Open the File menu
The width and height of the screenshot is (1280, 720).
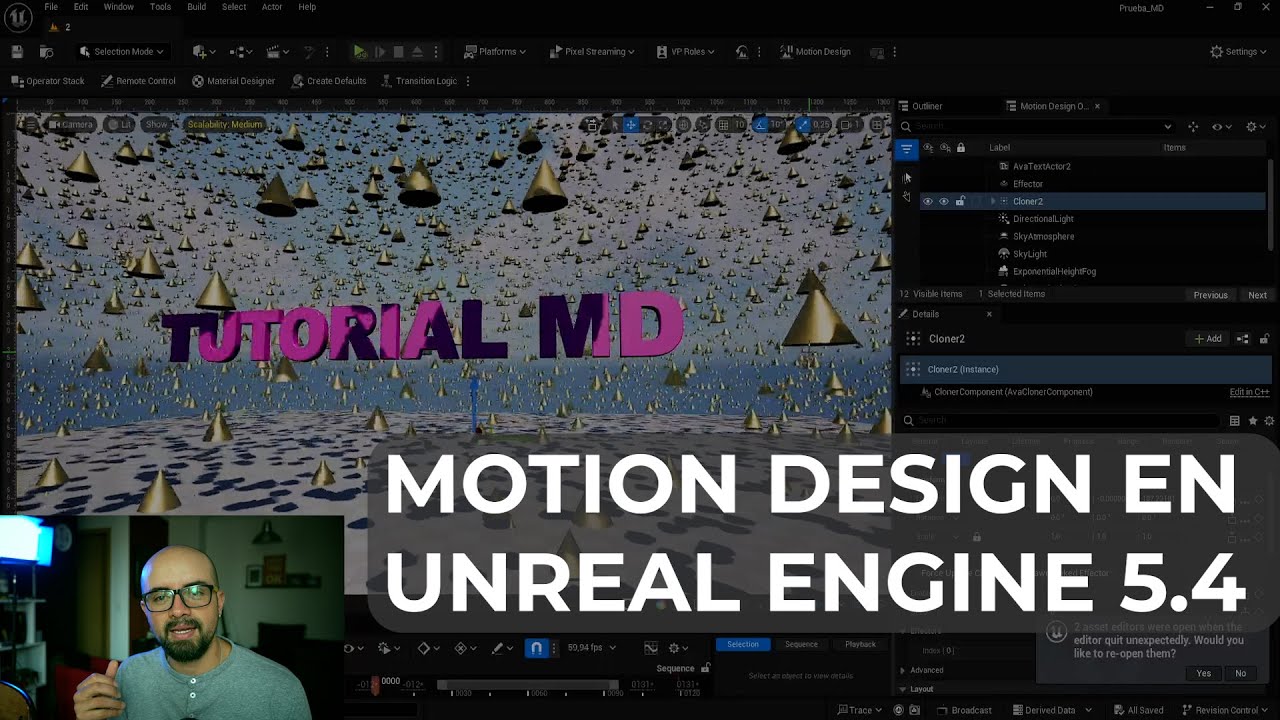(51, 7)
